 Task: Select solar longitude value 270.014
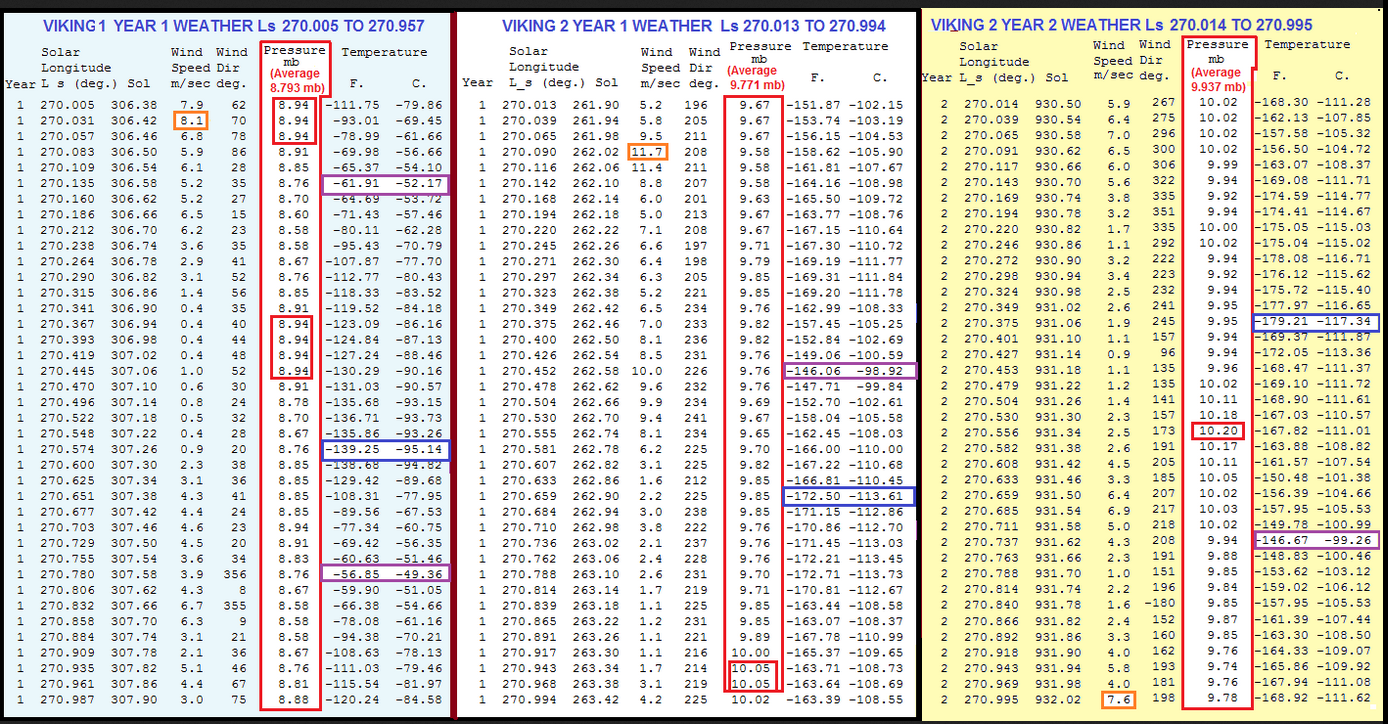[988, 102]
